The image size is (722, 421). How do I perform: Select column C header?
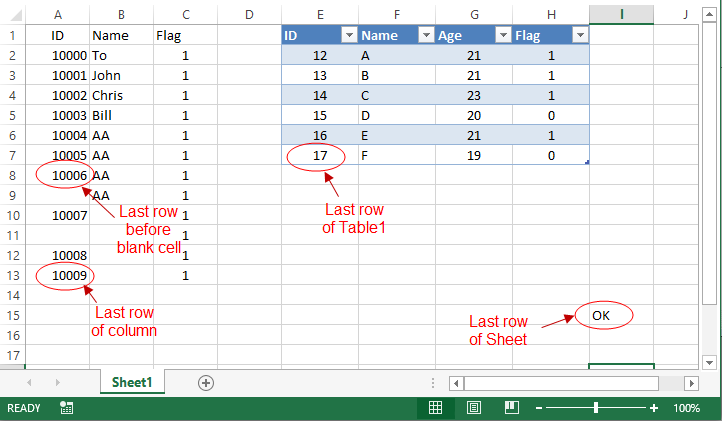(x=186, y=15)
